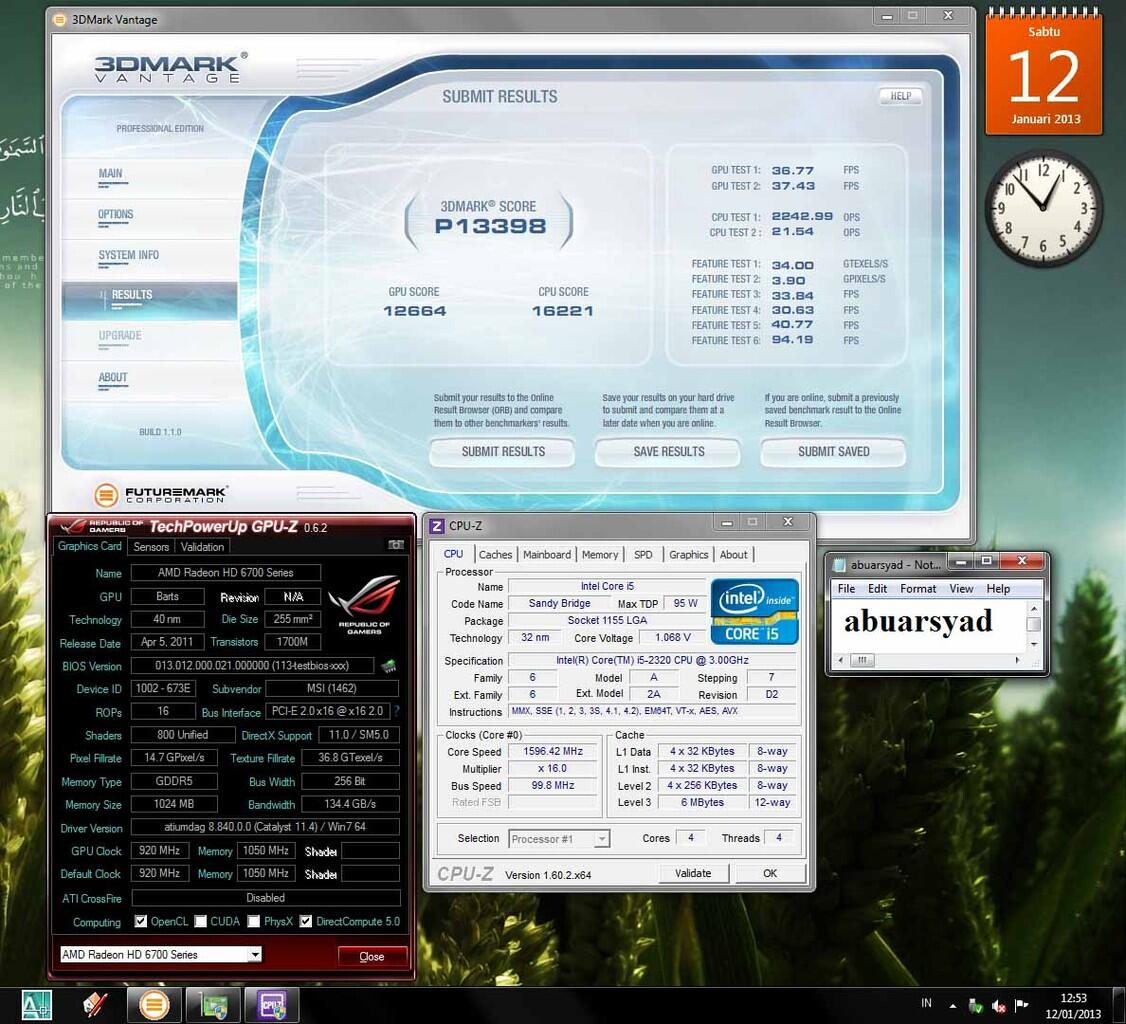1126x1024 pixels.
Task: Click the 3DMark score P13398
Action: pyautogui.click(x=490, y=226)
